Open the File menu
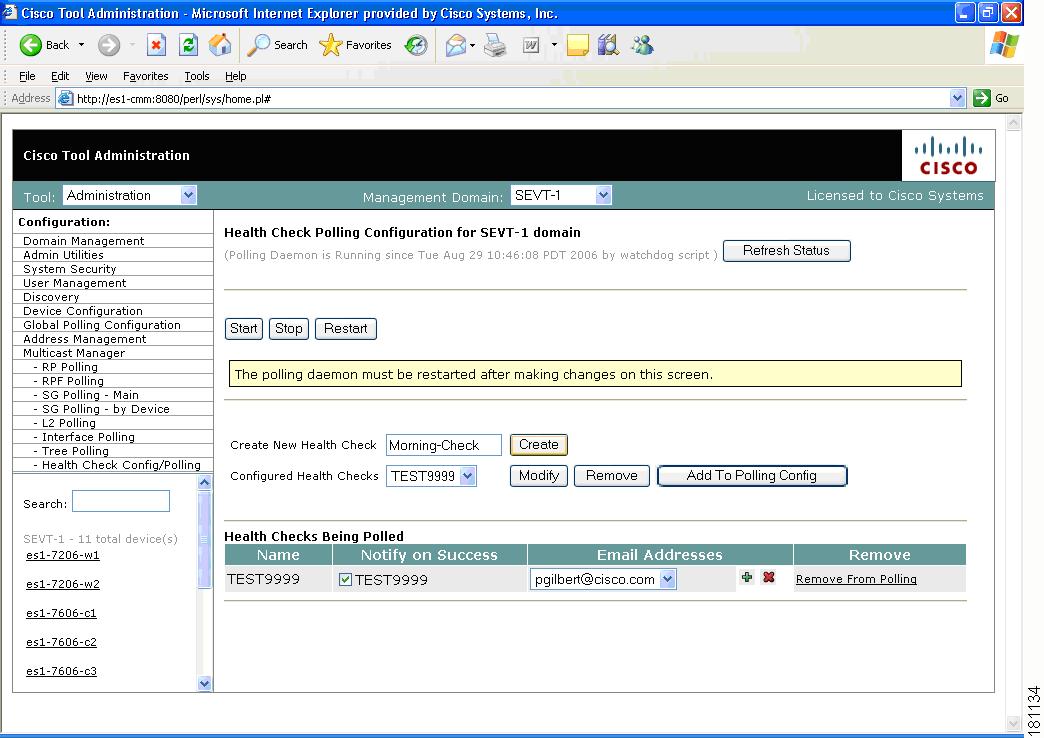 (x=27, y=76)
